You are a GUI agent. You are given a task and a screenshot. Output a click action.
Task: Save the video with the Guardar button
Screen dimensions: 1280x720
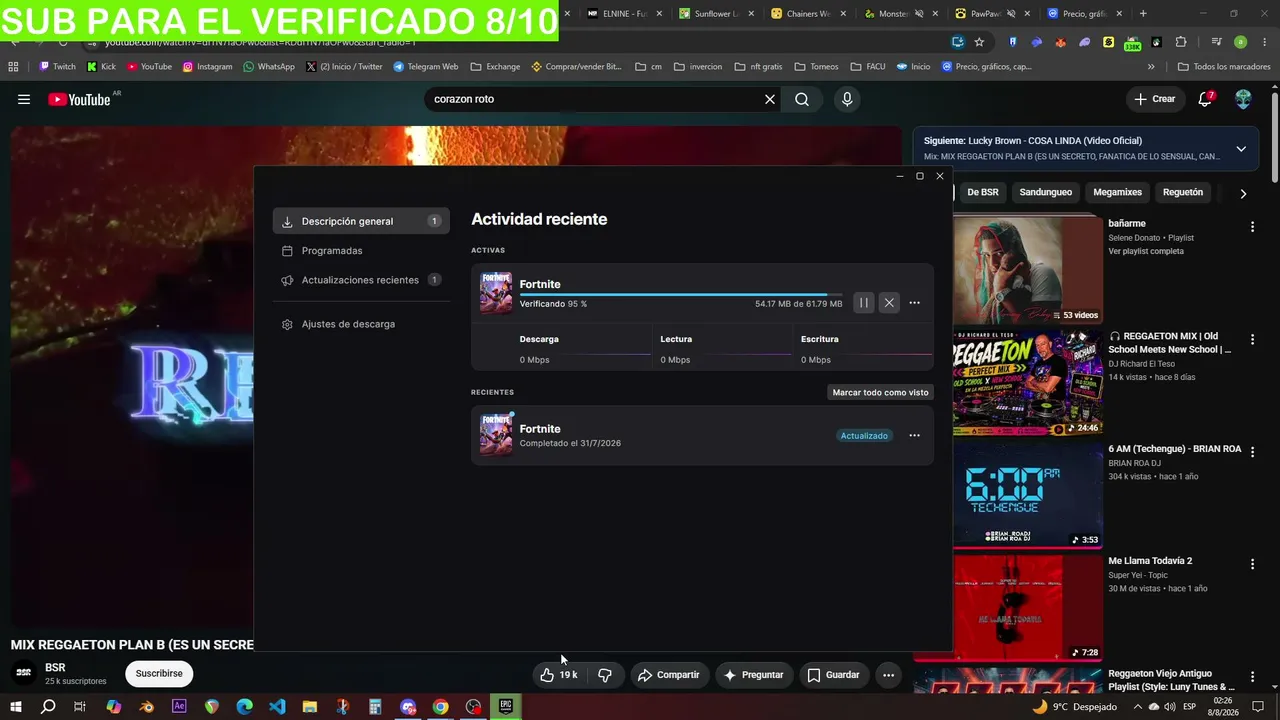[833, 675]
